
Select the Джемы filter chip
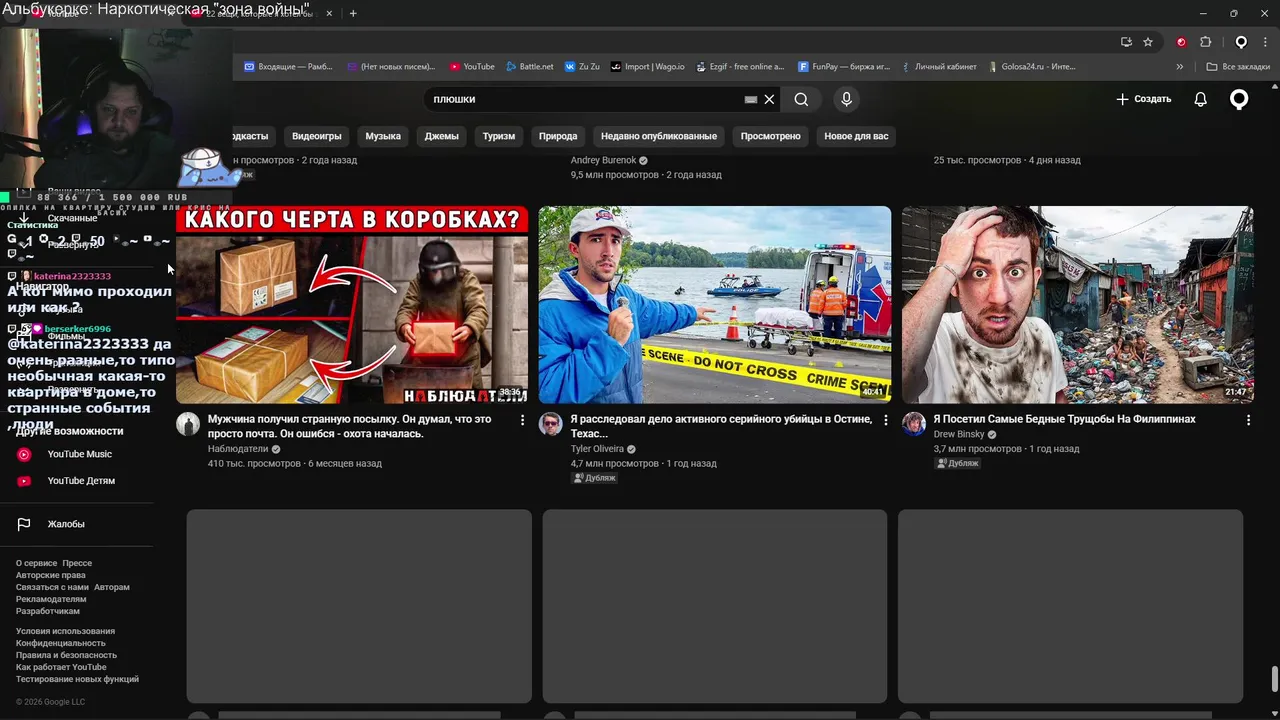441,136
